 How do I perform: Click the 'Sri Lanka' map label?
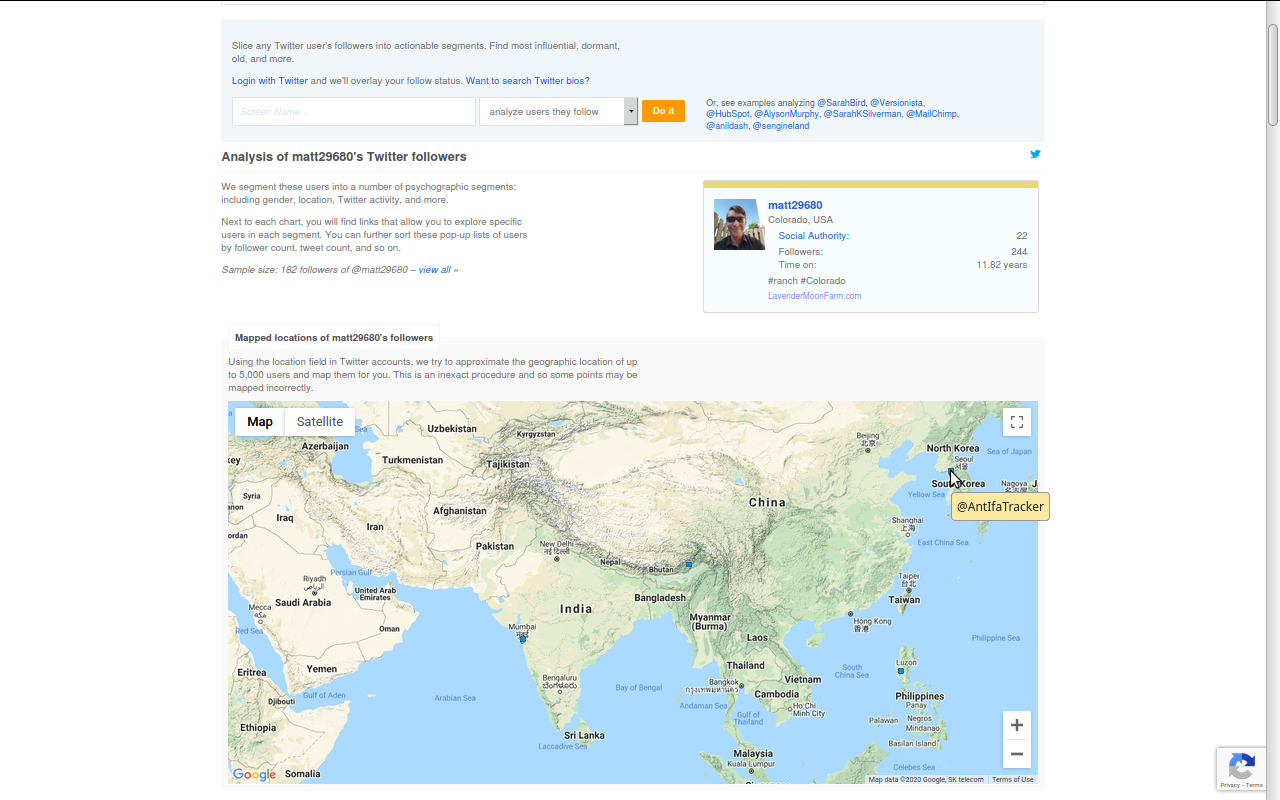[x=584, y=735]
